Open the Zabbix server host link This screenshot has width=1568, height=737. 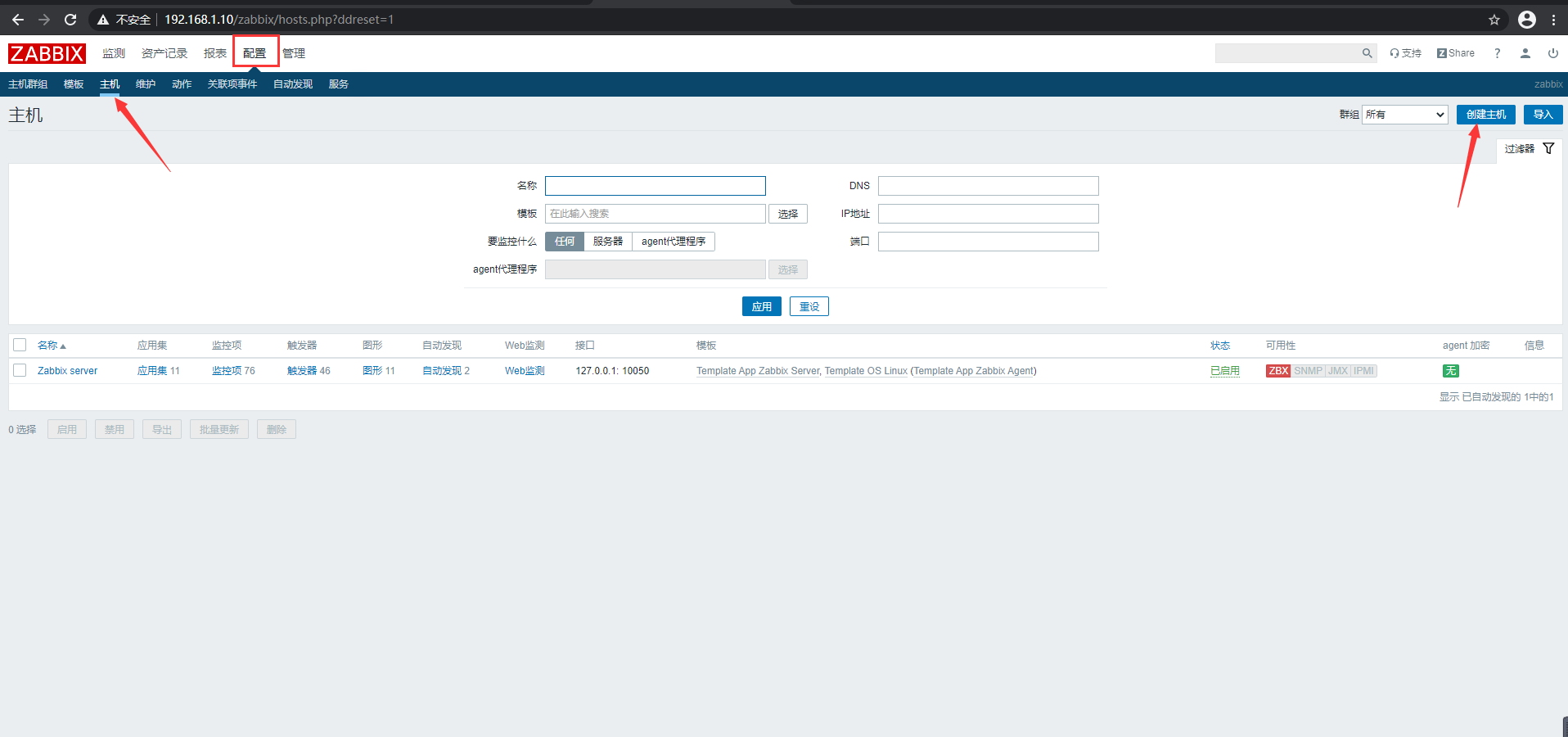[x=67, y=371]
